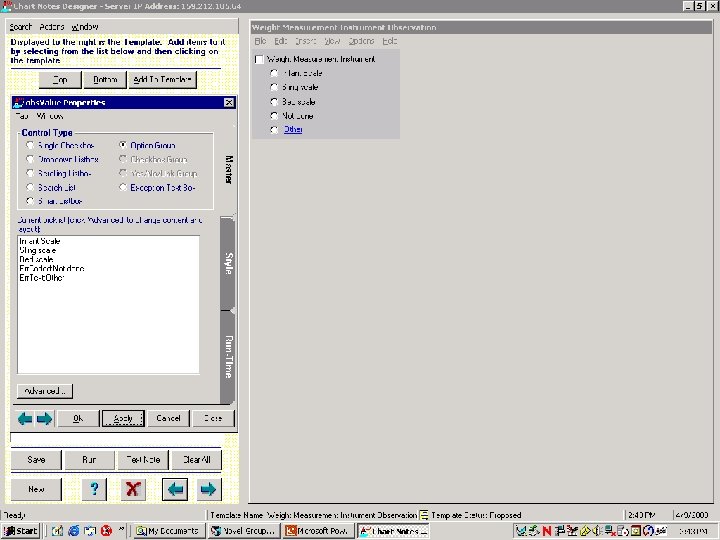This screenshot has height=540, width=720.
Task: Click the New button
Action: pyautogui.click(x=36, y=489)
